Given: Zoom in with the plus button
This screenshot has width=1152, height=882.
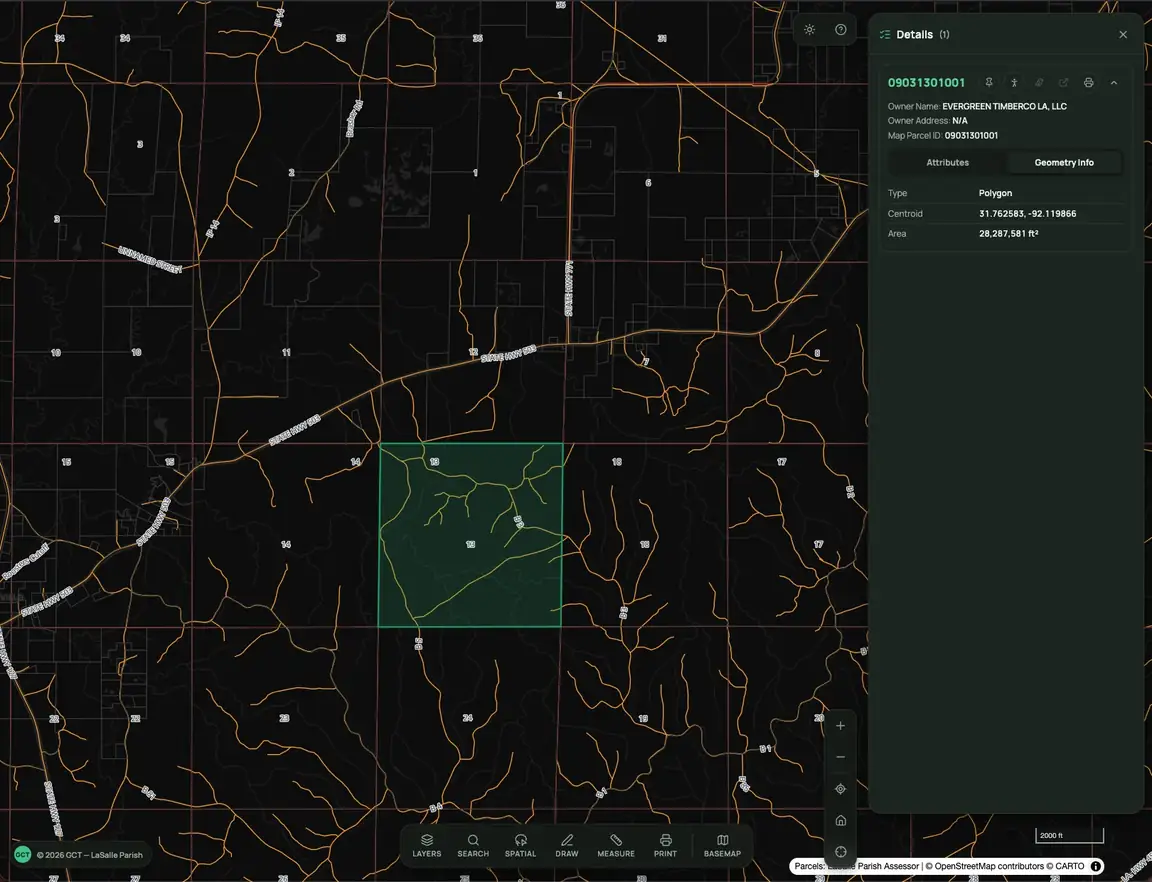Looking at the screenshot, I should click(x=840, y=725).
